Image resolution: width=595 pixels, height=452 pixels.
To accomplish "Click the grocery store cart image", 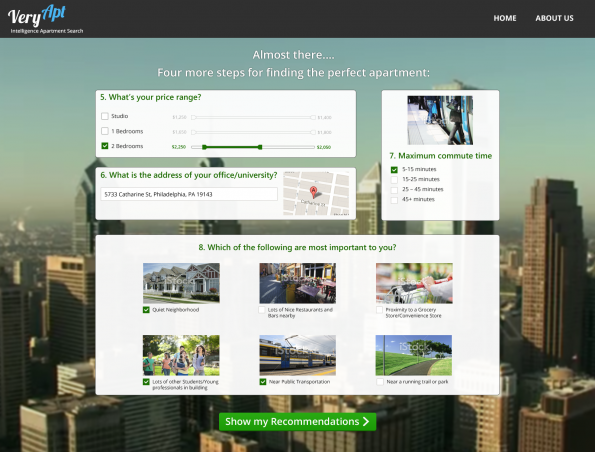I will tap(414, 283).
